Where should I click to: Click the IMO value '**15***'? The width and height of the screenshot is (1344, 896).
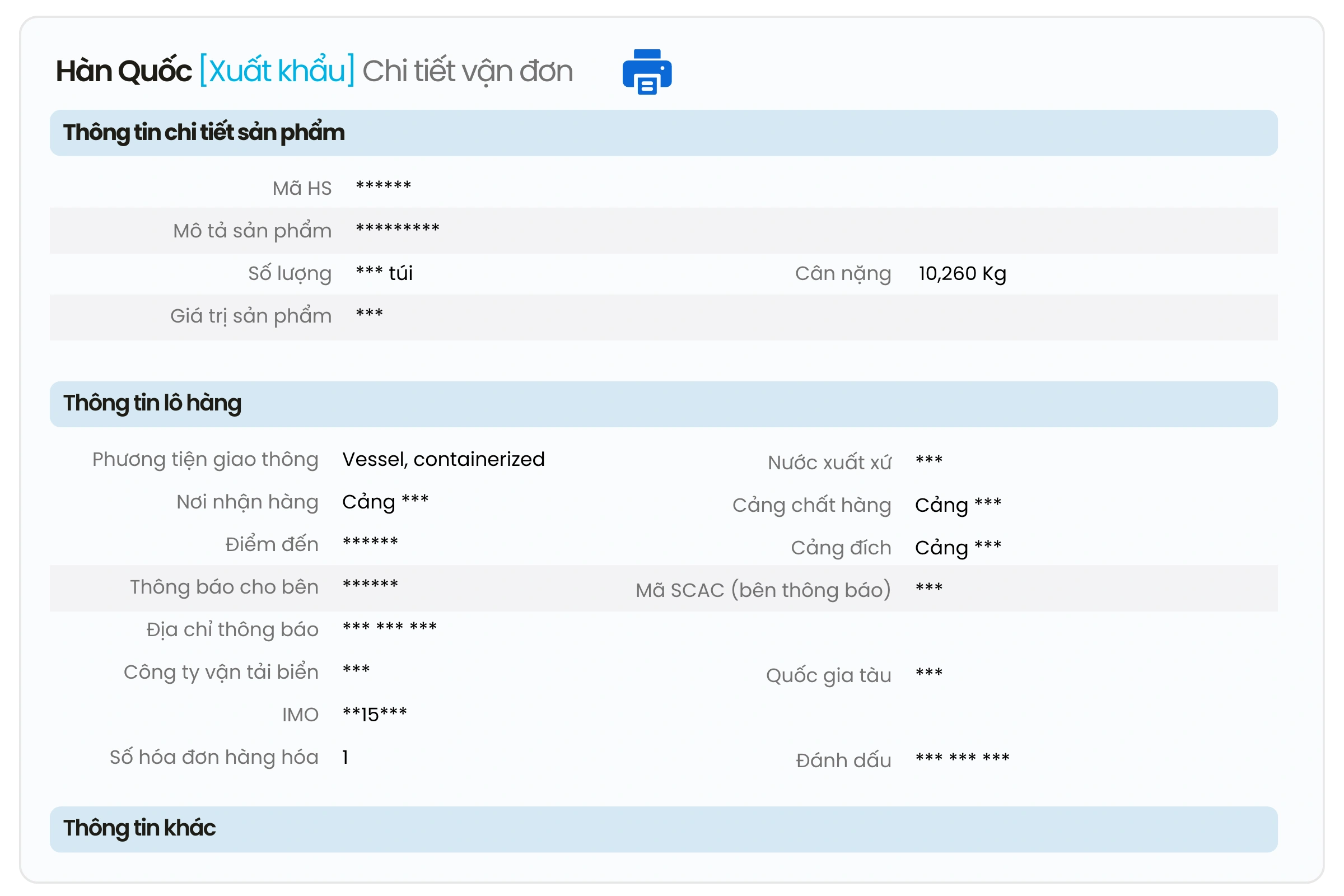pyautogui.click(x=374, y=715)
